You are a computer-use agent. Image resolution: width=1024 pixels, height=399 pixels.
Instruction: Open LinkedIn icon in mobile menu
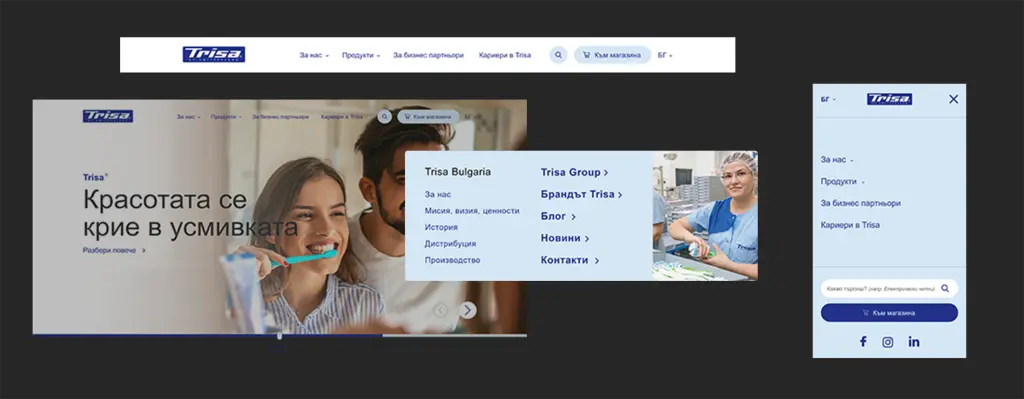pos(914,342)
